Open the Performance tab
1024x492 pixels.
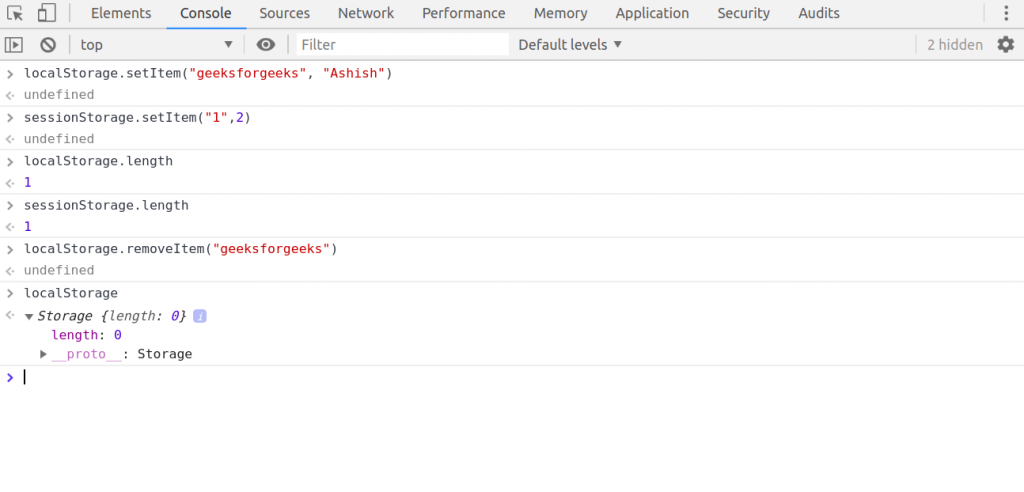click(463, 14)
